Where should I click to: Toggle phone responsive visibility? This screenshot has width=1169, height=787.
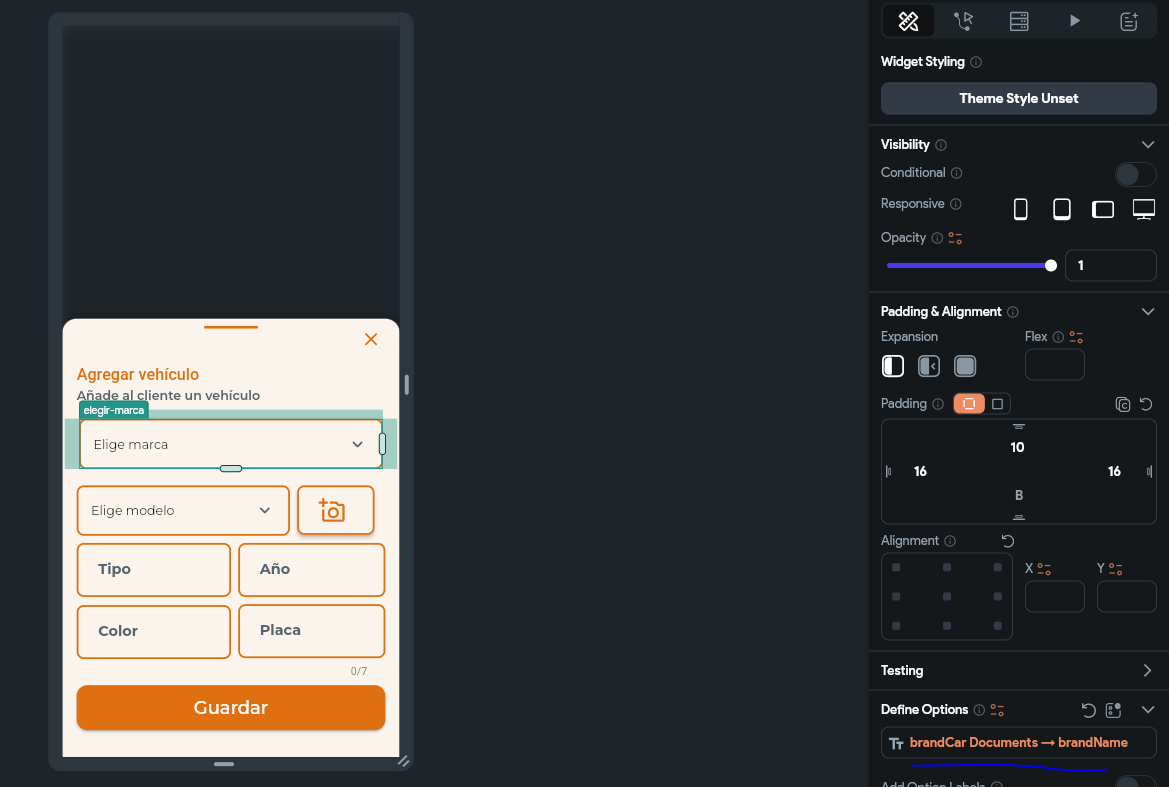click(x=1021, y=209)
